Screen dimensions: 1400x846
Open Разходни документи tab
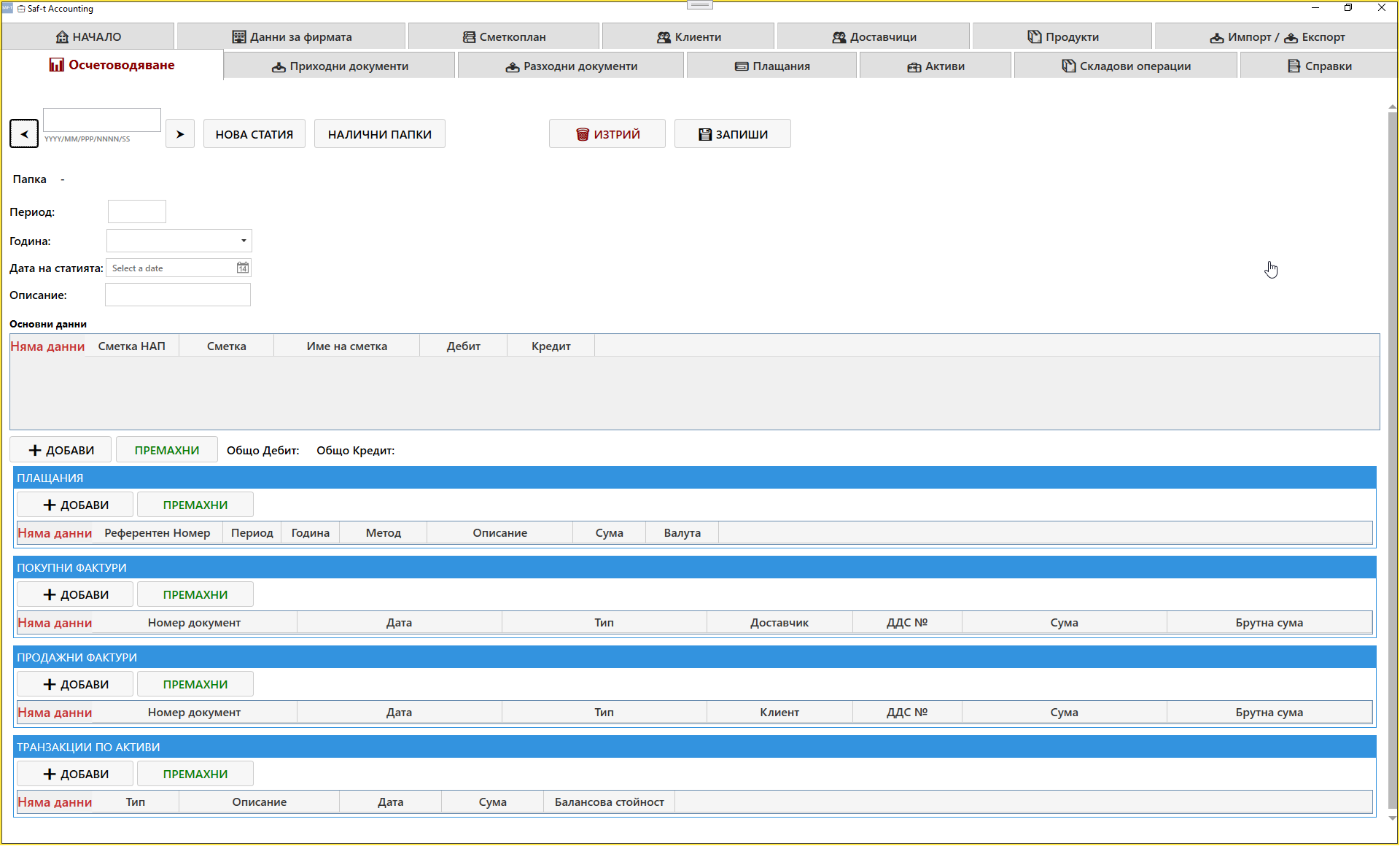[571, 66]
